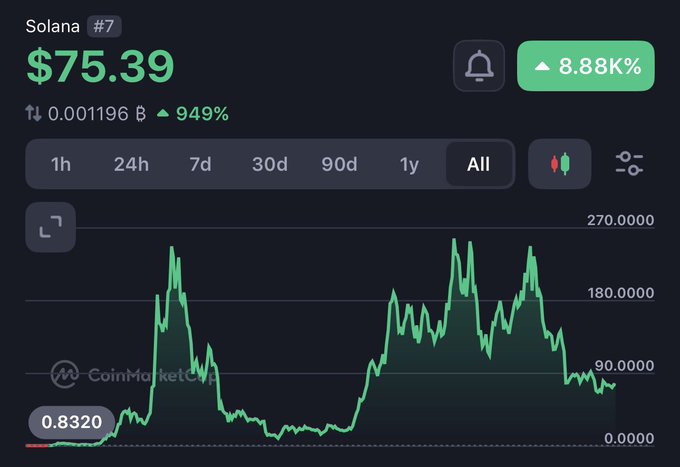
Task: Tap the 0.001196 BTC value
Action: click(97, 114)
